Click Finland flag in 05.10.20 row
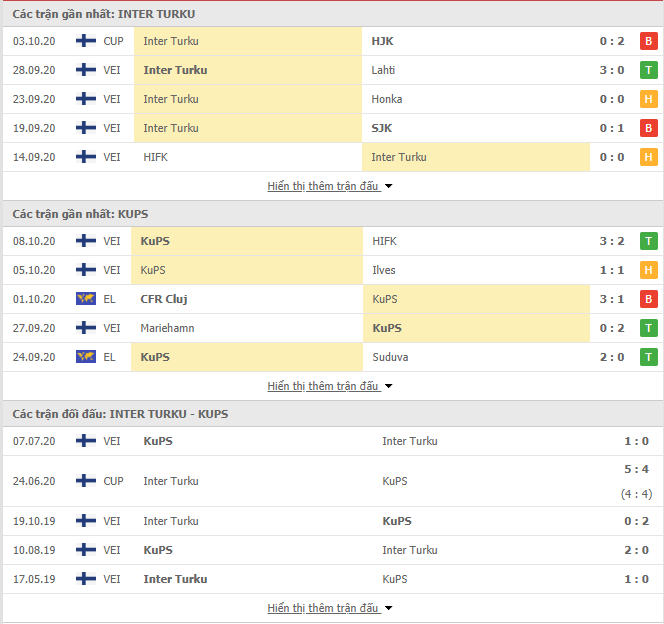664x624 pixels. click(x=86, y=270)
